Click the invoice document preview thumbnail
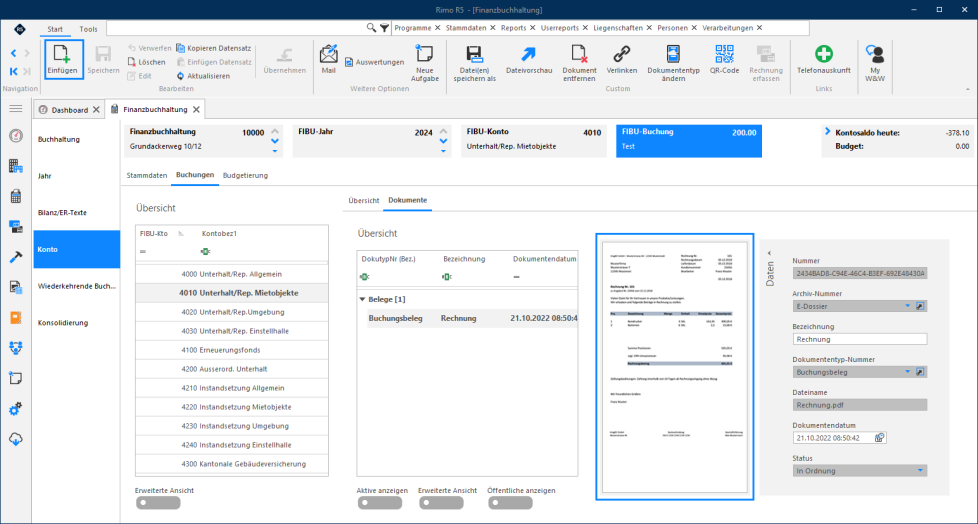The image size is (978, 524). pyautogui.click(x=674, y=367)
